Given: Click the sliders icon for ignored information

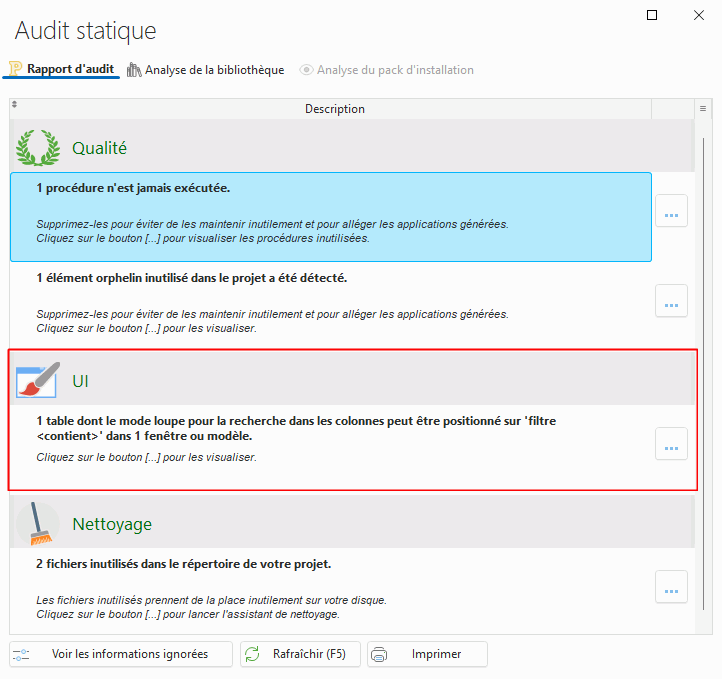Looking at the screenshot, I should click(x=21, y=654).
